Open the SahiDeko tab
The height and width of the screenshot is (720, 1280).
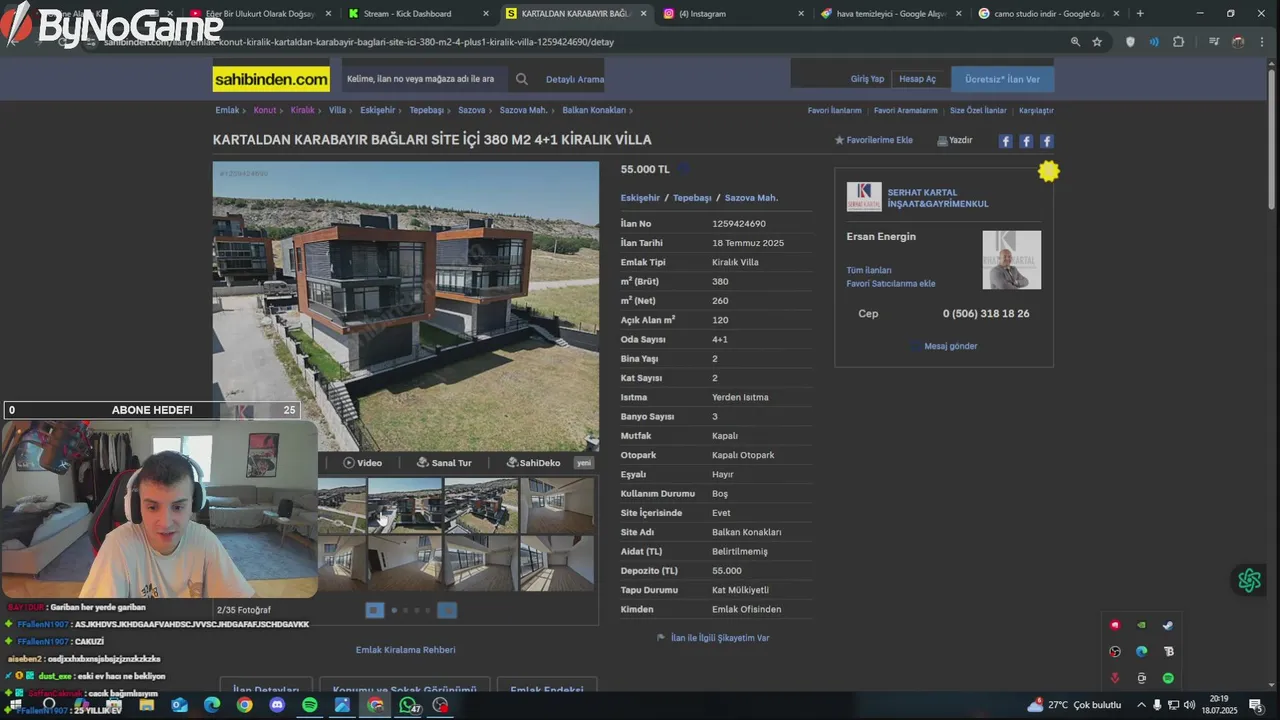(534, 463)
